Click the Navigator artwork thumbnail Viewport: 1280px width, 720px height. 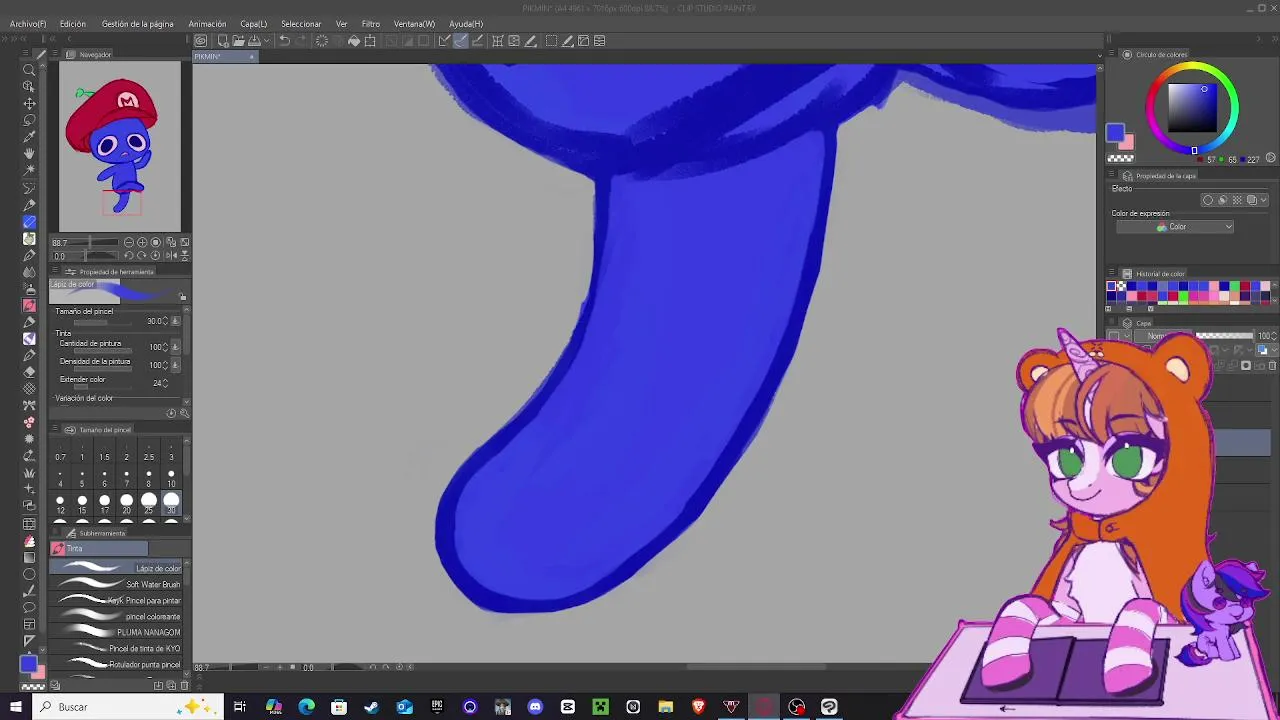click(x=120, y=146)
